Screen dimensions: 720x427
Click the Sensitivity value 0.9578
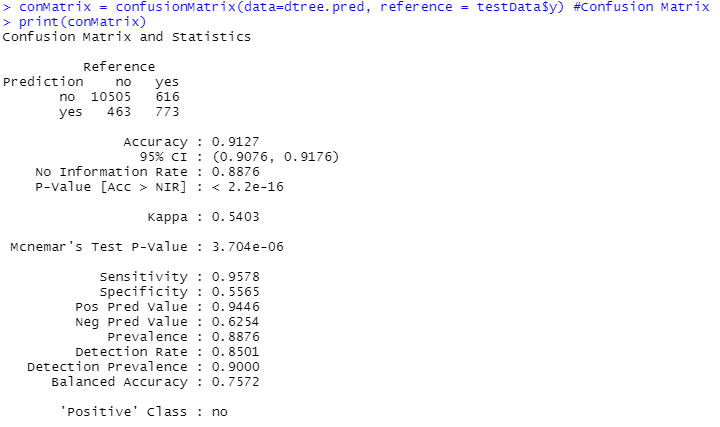click(234, 276)
